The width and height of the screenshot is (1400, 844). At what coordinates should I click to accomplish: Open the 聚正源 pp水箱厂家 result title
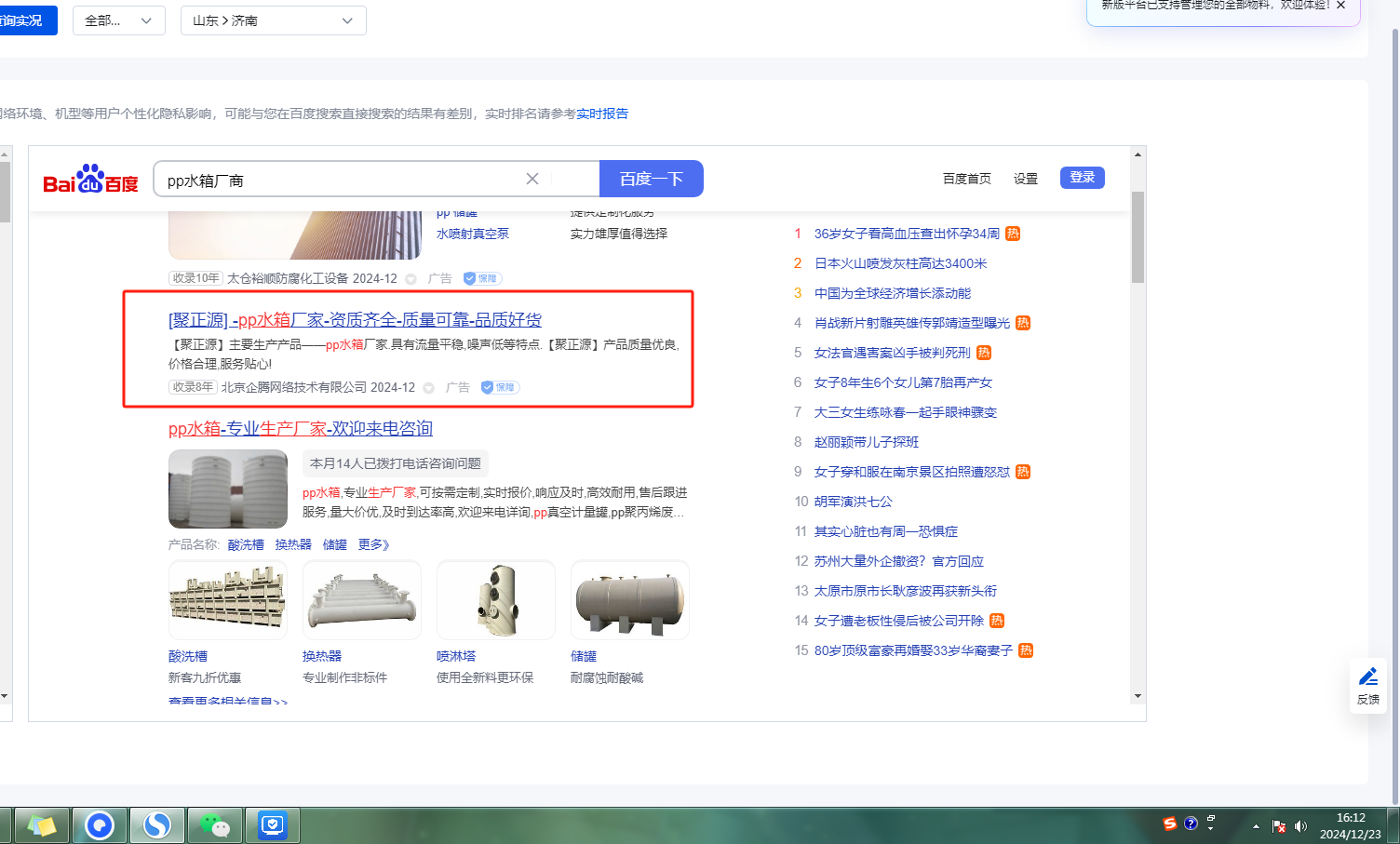tap(355, 320)
